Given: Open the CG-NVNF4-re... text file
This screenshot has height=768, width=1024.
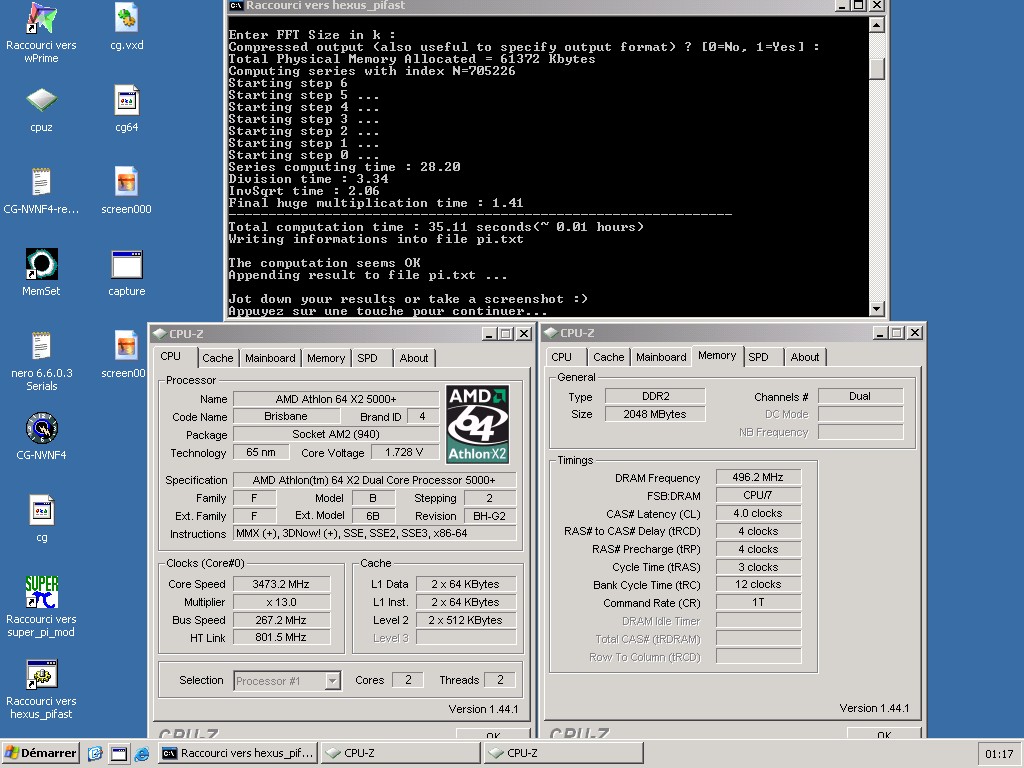Looking at the screenshot, I should pyautogui.click(x=41, y=182).
